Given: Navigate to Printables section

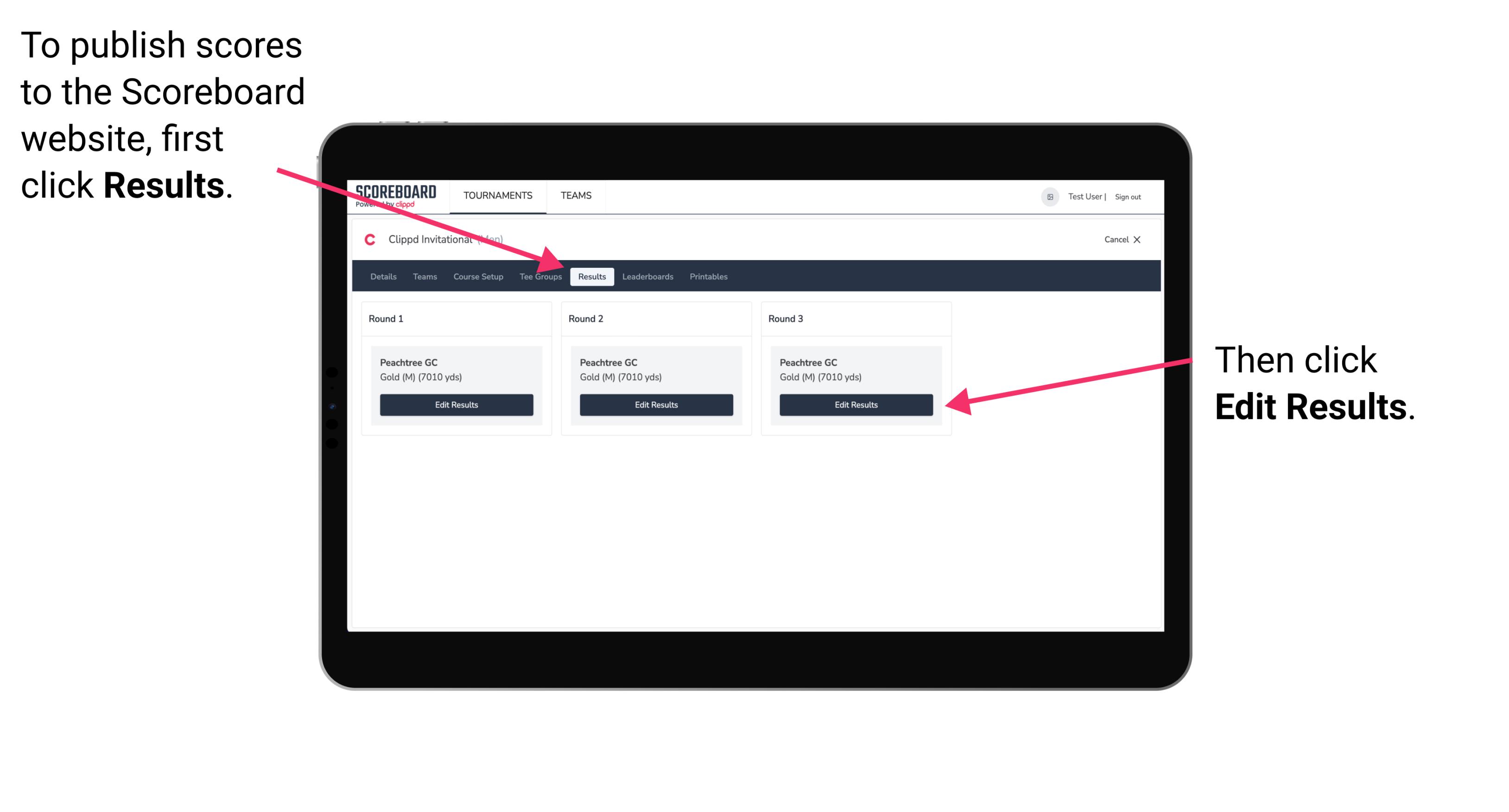Looking at the screenshot, I should tap(707, 276).
